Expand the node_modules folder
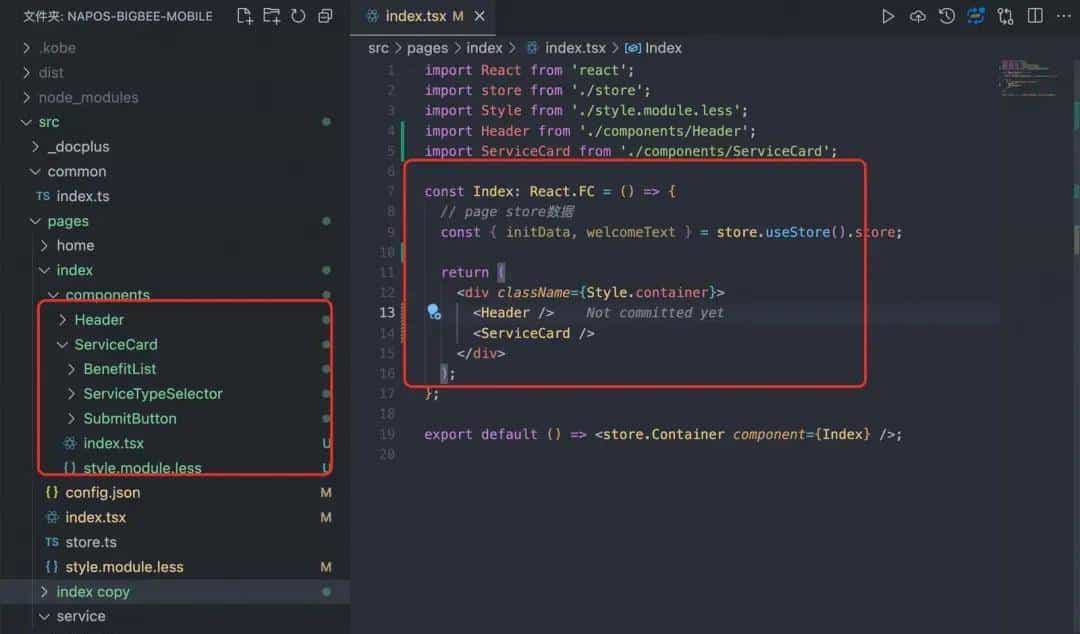This screenshot has width=1080, height=634. click(88, 97)
